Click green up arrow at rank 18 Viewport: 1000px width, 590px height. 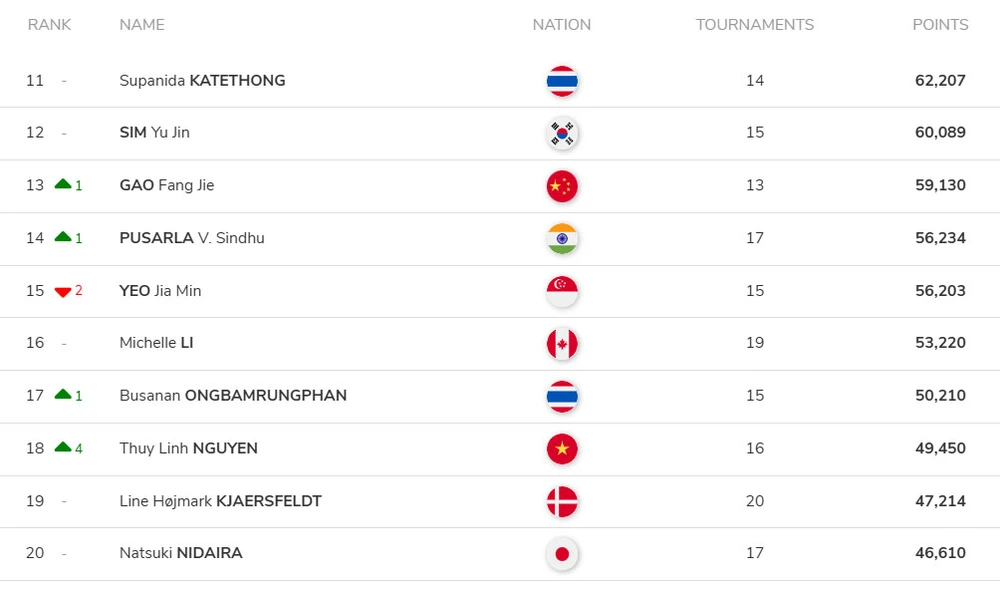63,447
